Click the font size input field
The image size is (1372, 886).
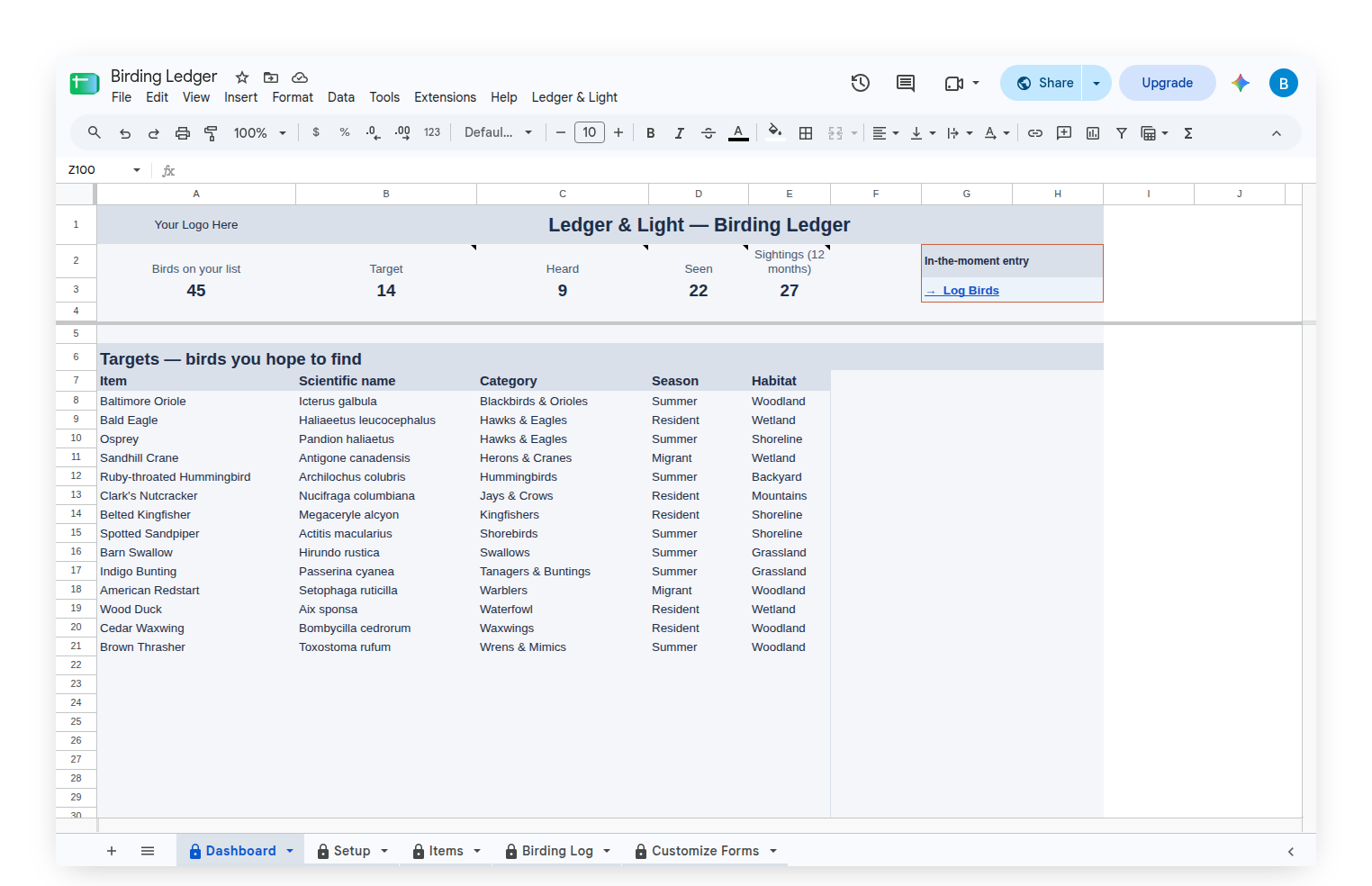tap(590, 132)
